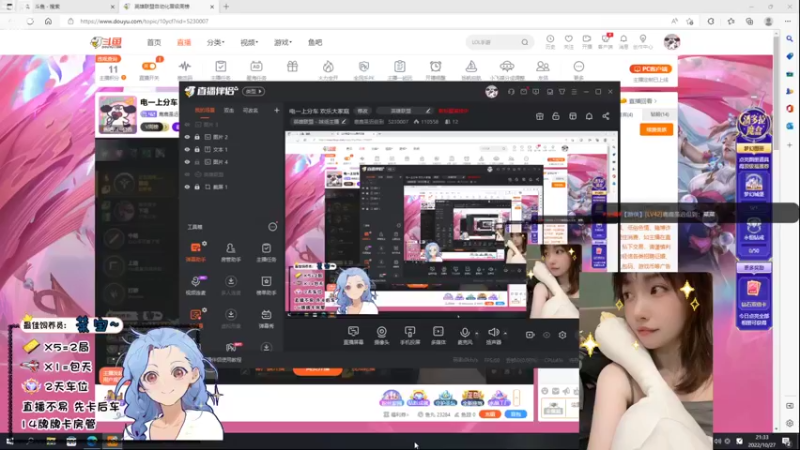Add 手机投屏 phone casting source
The height and width of the screenshot is (450, 800).
point(409,336)
